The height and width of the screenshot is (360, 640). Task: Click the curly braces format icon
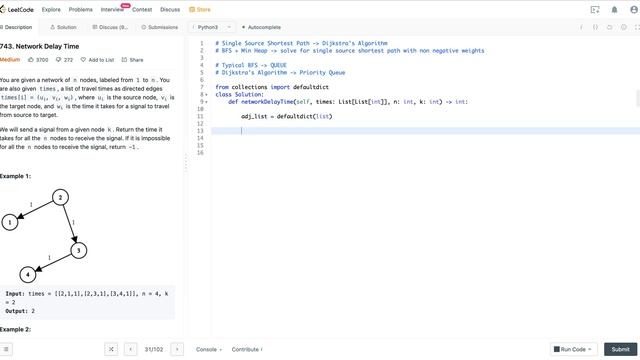click(x=595, y=27)
